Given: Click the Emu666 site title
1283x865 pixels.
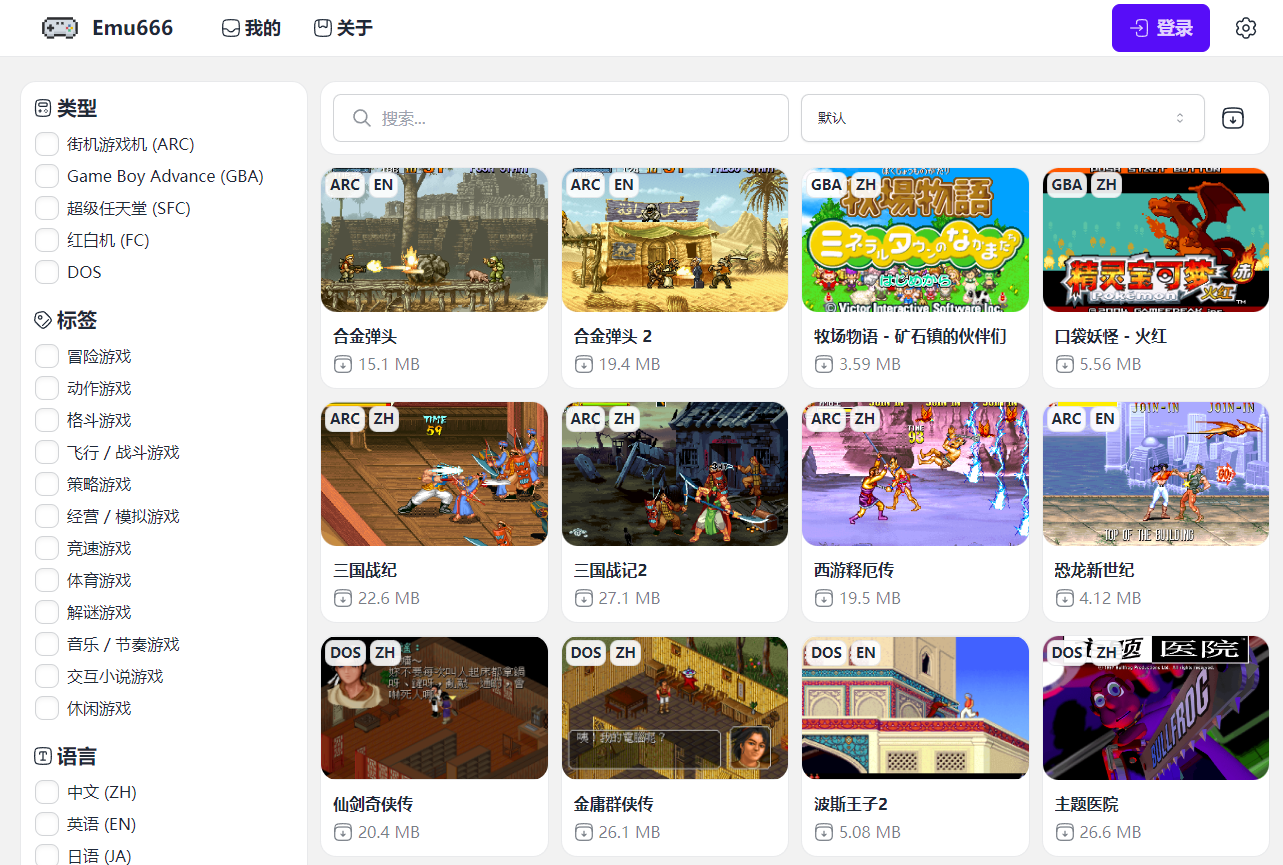Looking at the screenshot, I should point(133,28).
